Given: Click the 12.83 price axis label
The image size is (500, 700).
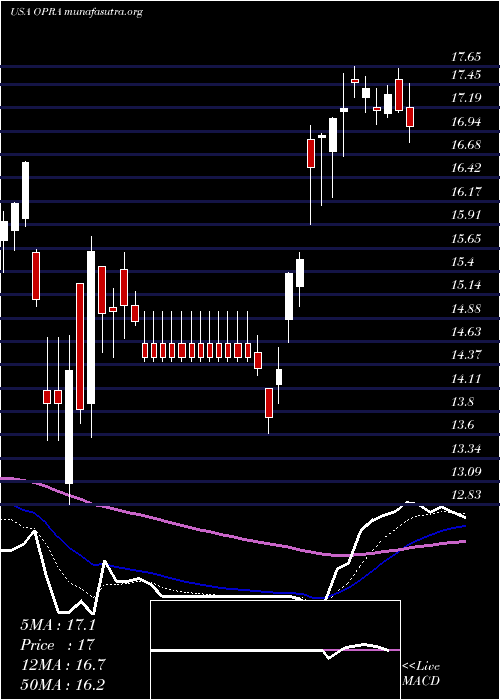Looking at the screenshot, I should [466, 495].
